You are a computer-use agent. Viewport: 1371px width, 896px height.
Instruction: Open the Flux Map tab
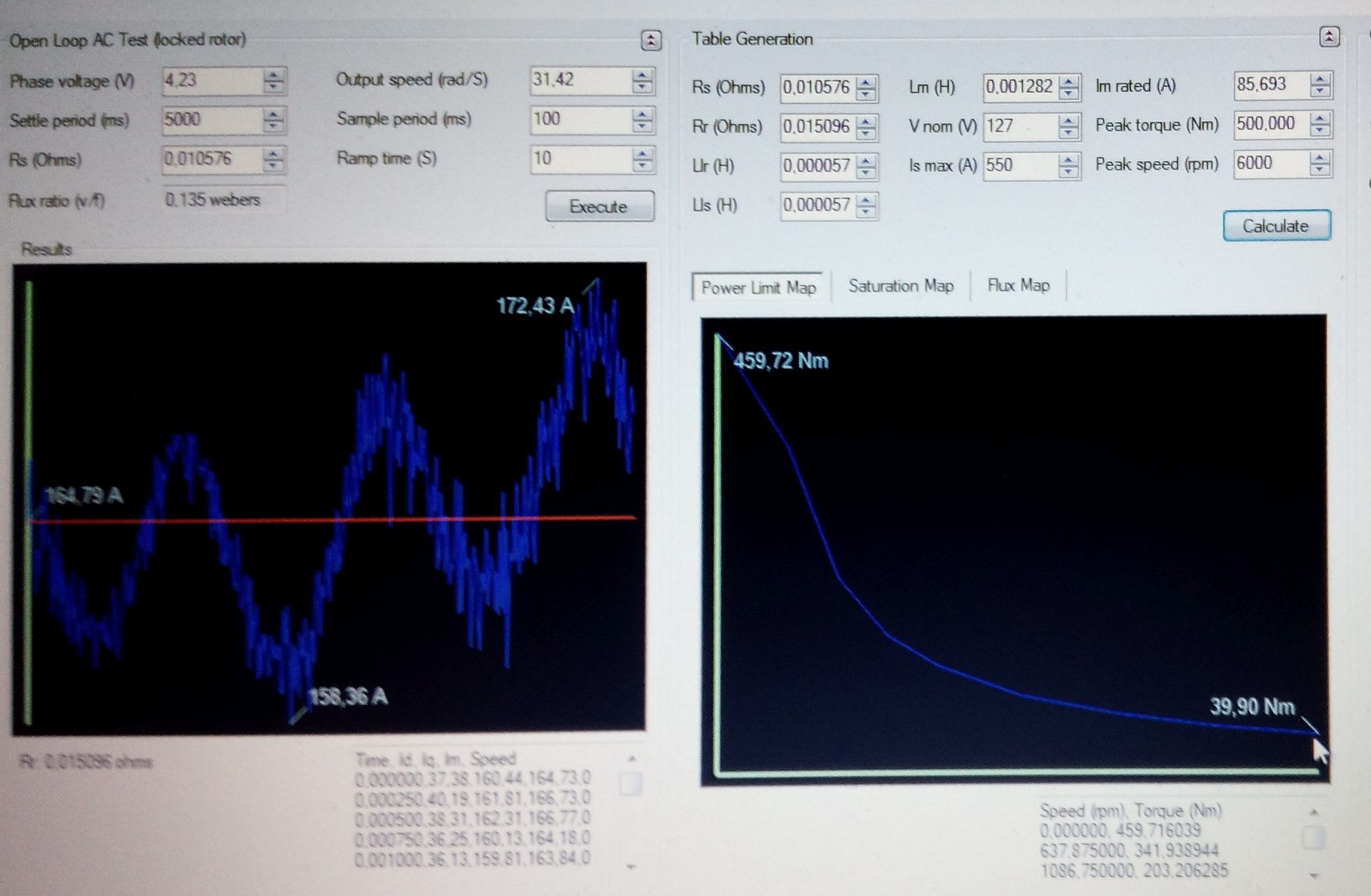point(1018,286)
